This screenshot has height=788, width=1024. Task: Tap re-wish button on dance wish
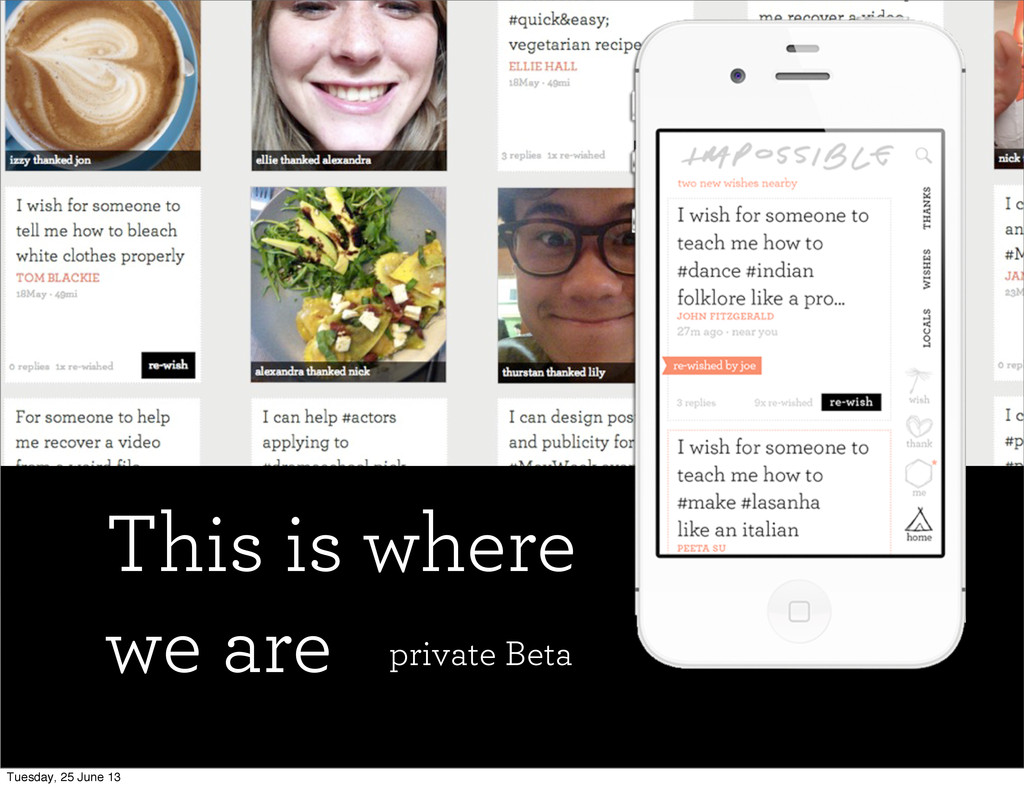click(851, 402)
